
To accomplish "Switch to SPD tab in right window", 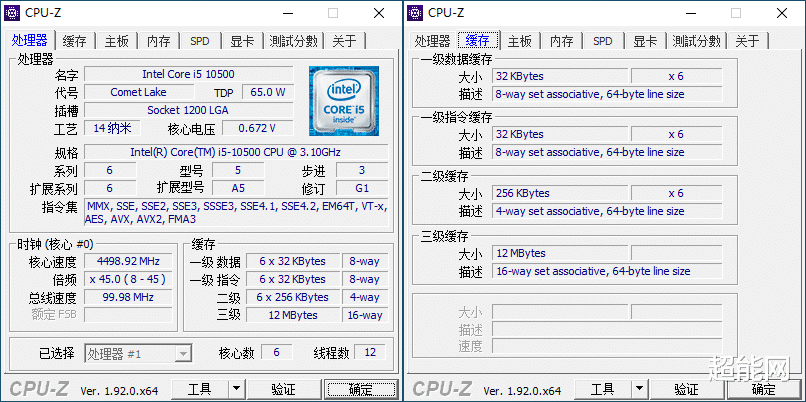I will coord(603,41).
